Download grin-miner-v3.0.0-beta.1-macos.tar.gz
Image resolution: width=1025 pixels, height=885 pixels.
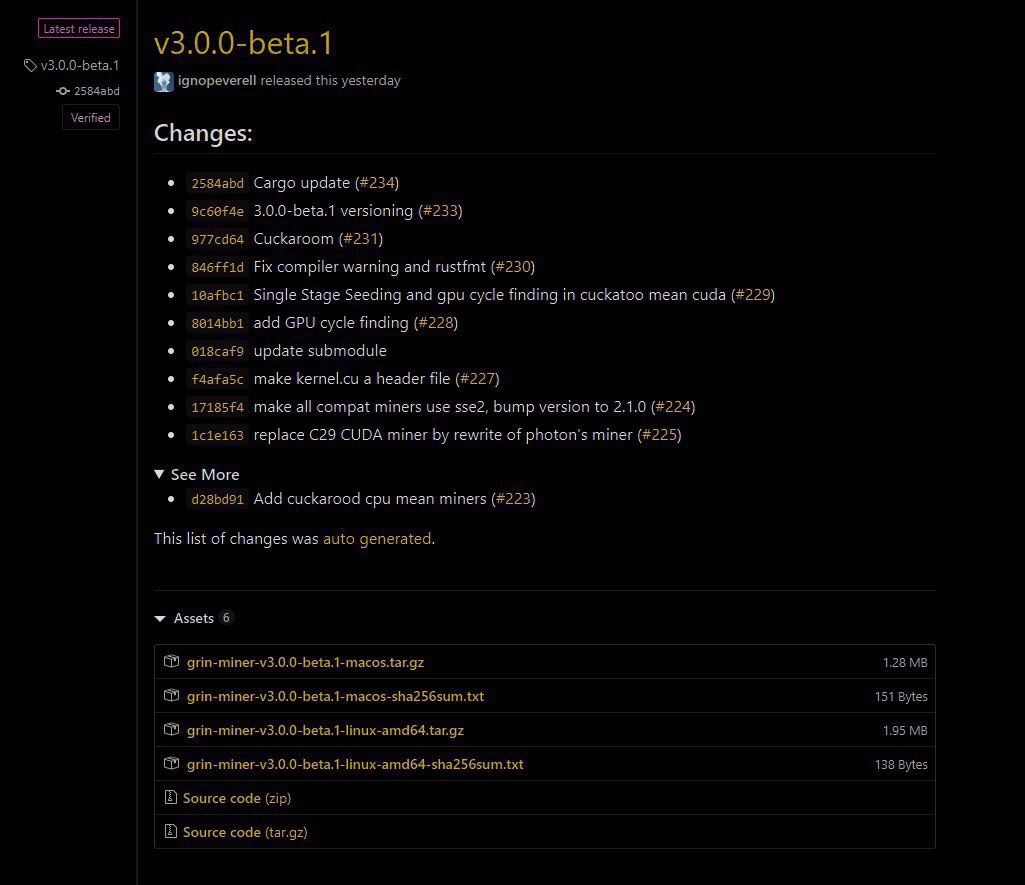305,662
